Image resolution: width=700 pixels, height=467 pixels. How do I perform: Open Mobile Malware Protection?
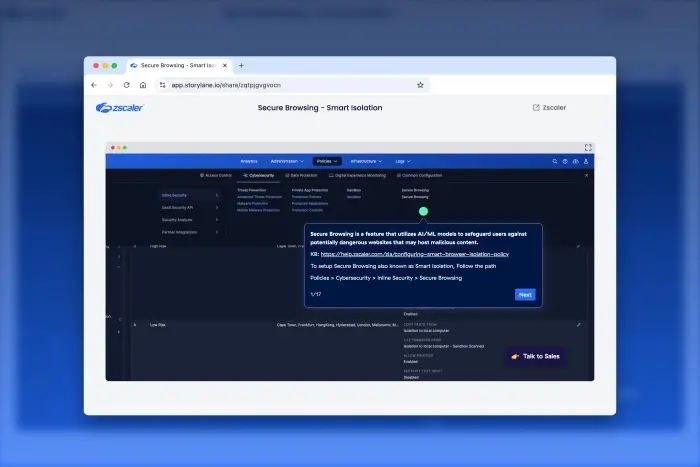(x=258, y=210)
